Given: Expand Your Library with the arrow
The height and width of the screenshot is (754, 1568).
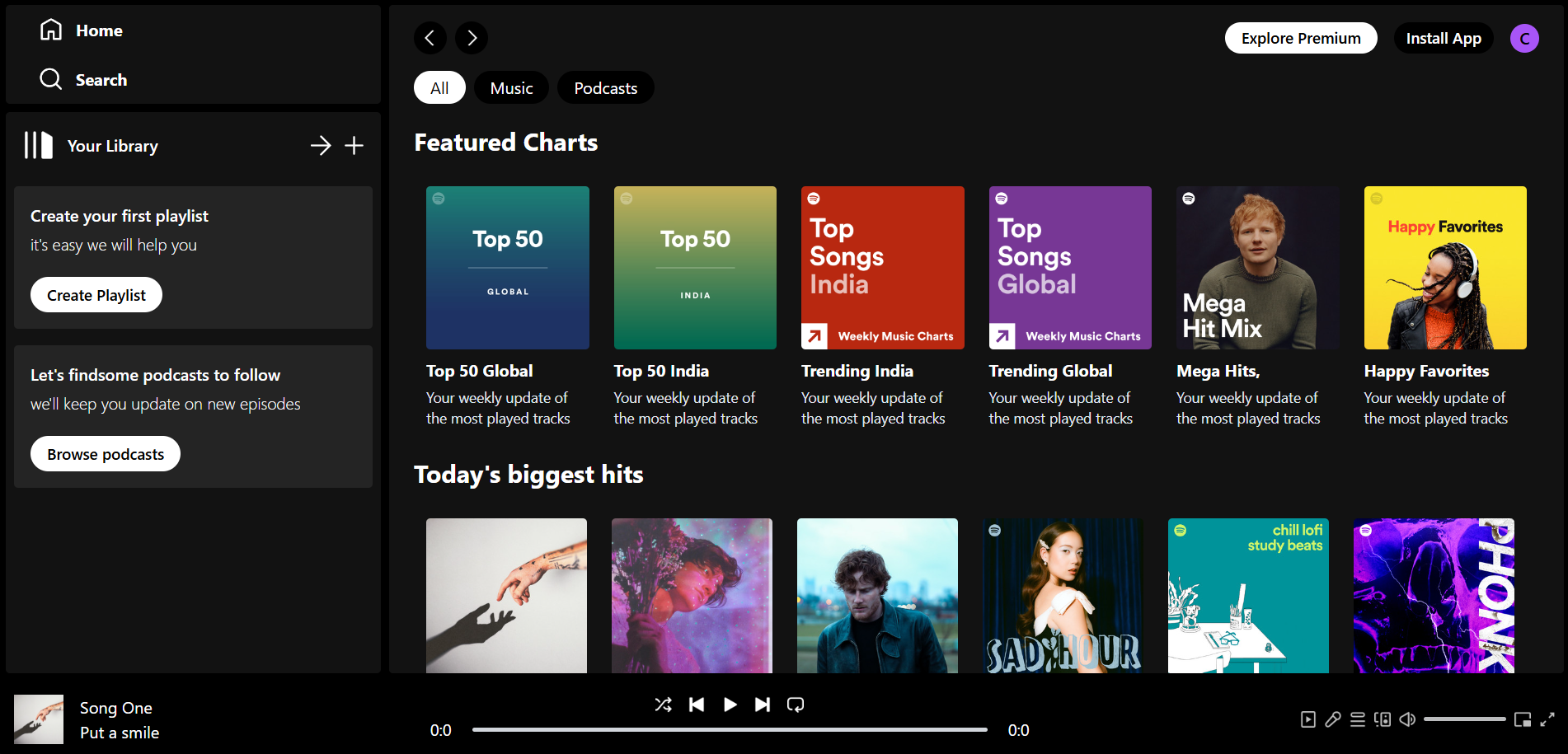Looking at the screenshot, I should (x=321, y=146).
